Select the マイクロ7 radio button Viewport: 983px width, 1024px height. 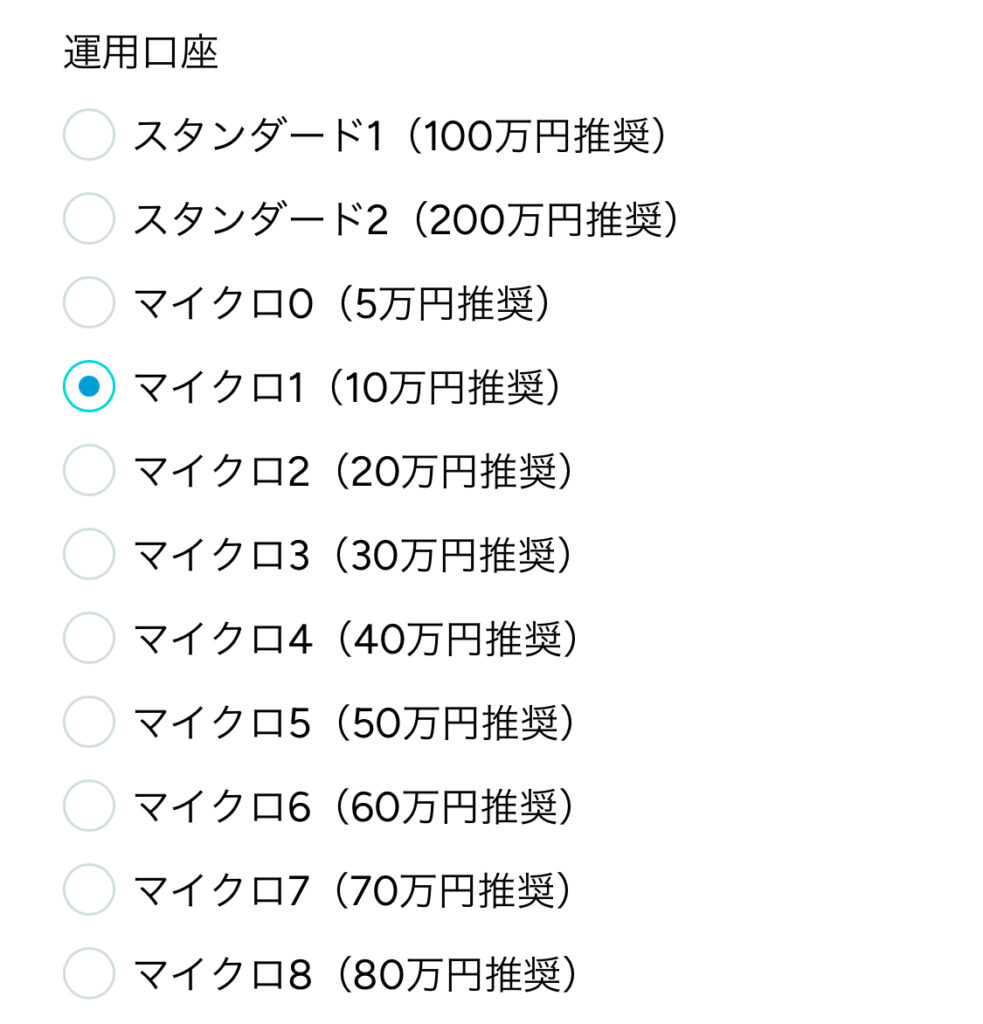[89, 889]
